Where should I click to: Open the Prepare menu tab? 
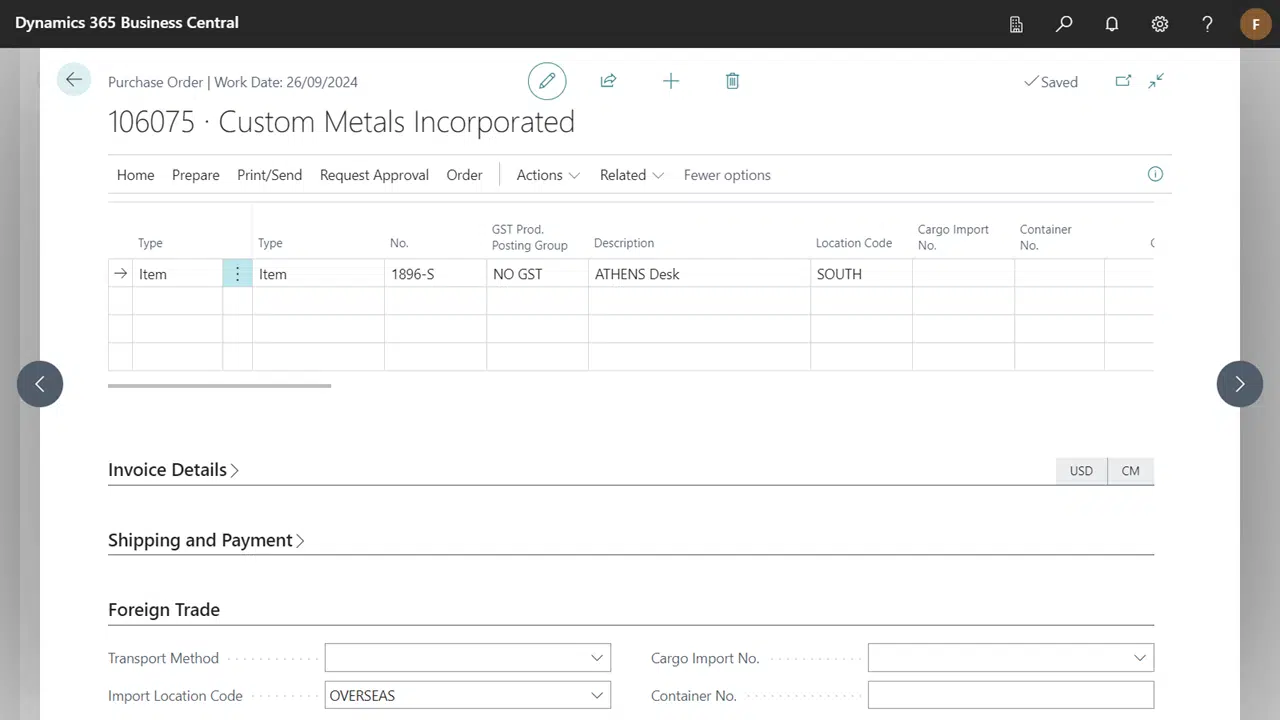click(x=195, y=175)
